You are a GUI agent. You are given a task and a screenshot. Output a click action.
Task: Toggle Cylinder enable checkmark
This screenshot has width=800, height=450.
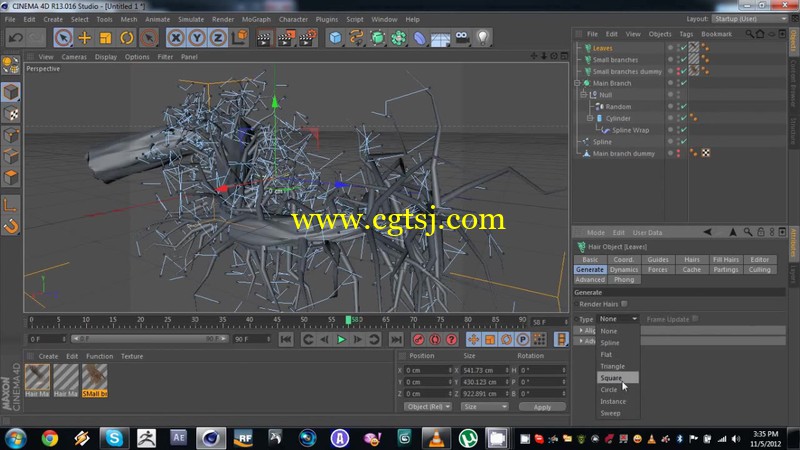(684, 118)
